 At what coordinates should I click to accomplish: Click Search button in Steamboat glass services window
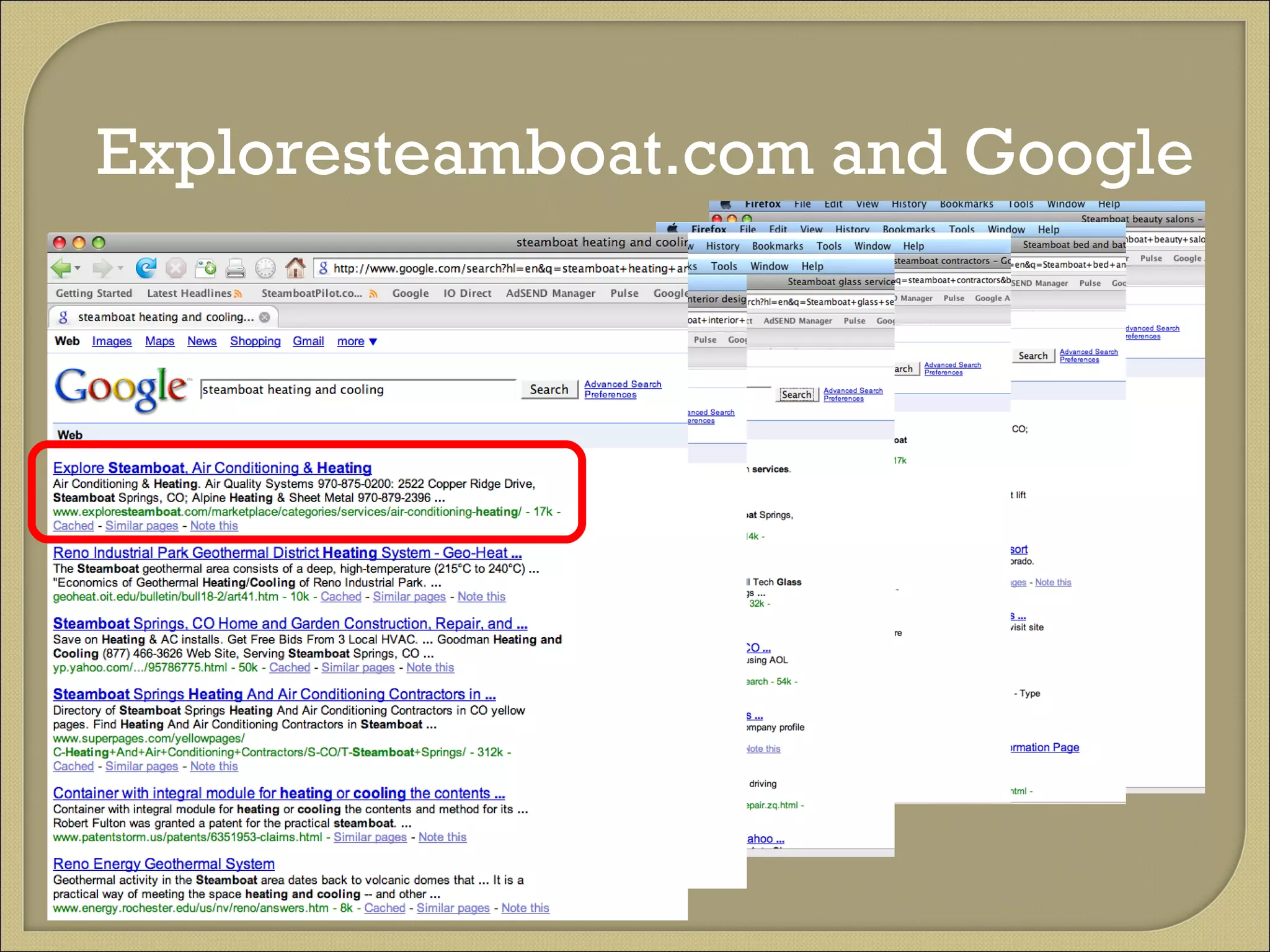click(796, 395)
